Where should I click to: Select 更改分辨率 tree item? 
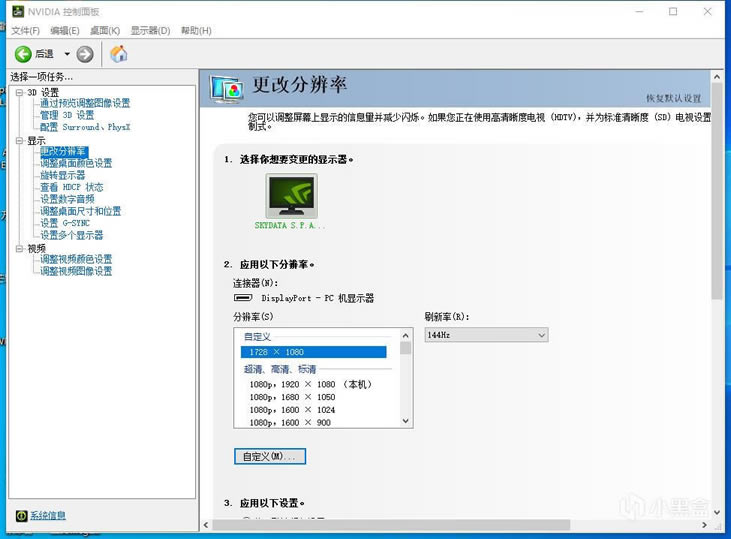click(x=63, y=151)
